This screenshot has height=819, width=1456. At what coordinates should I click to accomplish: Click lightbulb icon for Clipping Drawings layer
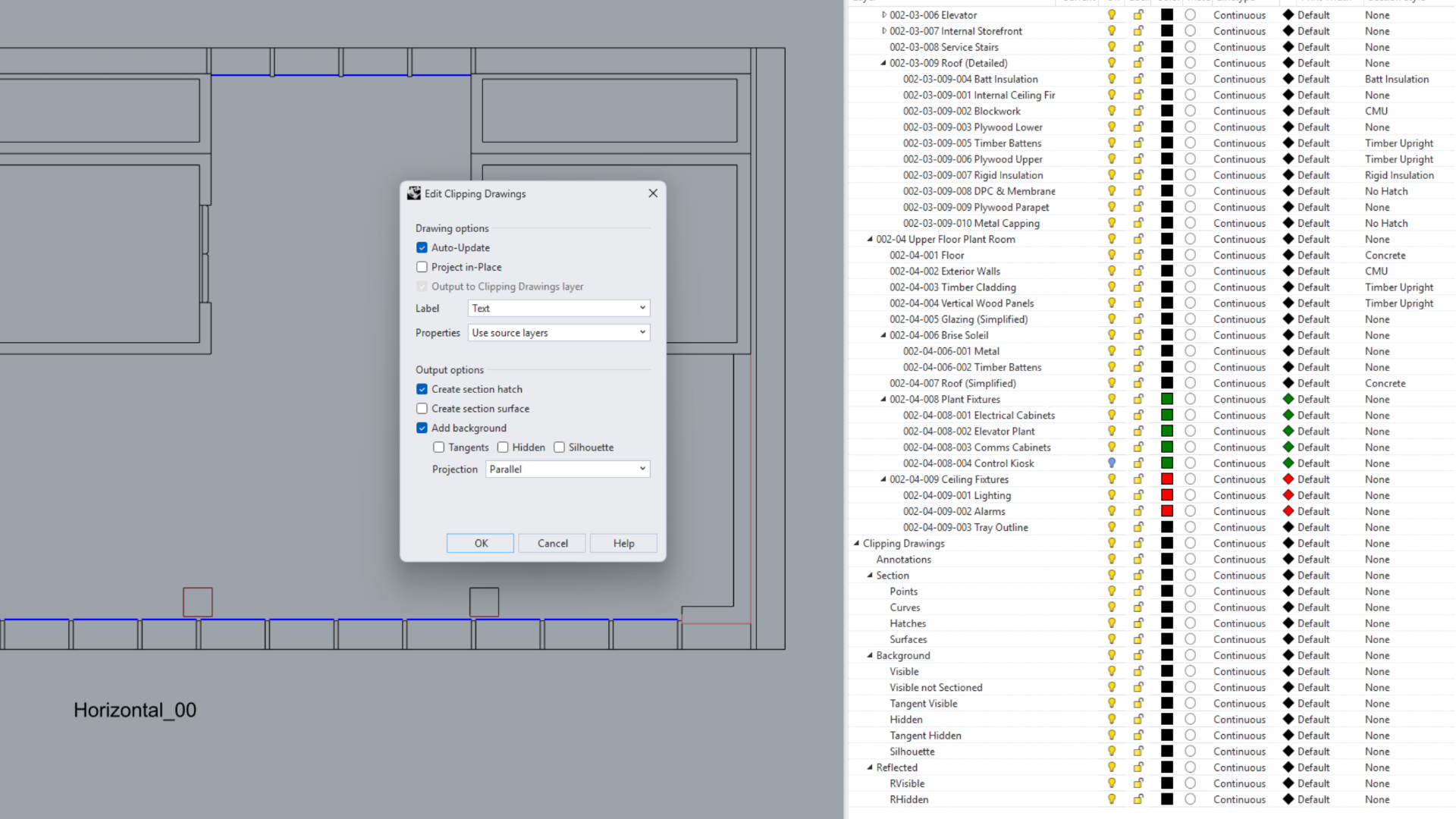(1112, 544)
